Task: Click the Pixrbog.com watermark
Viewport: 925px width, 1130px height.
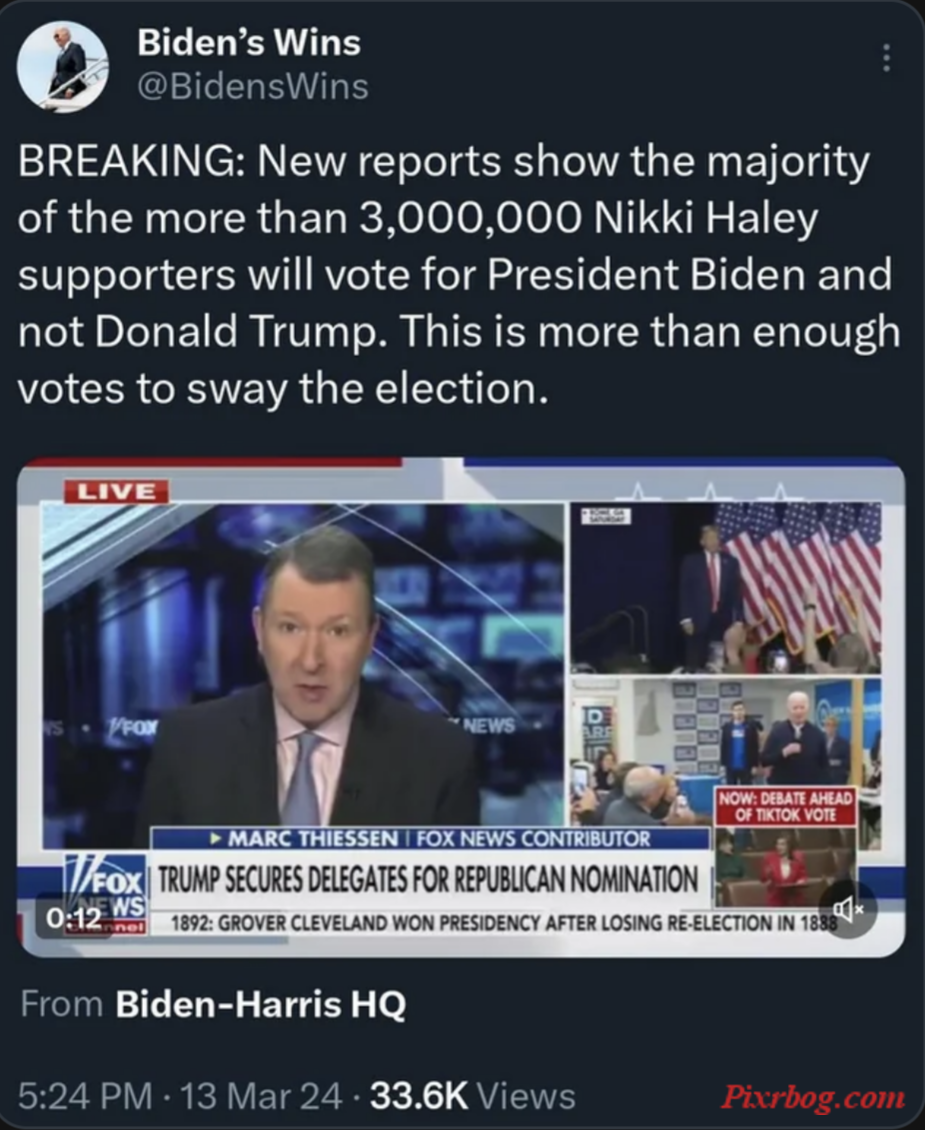Action: pyautogui.click(x=813, y=1097)
